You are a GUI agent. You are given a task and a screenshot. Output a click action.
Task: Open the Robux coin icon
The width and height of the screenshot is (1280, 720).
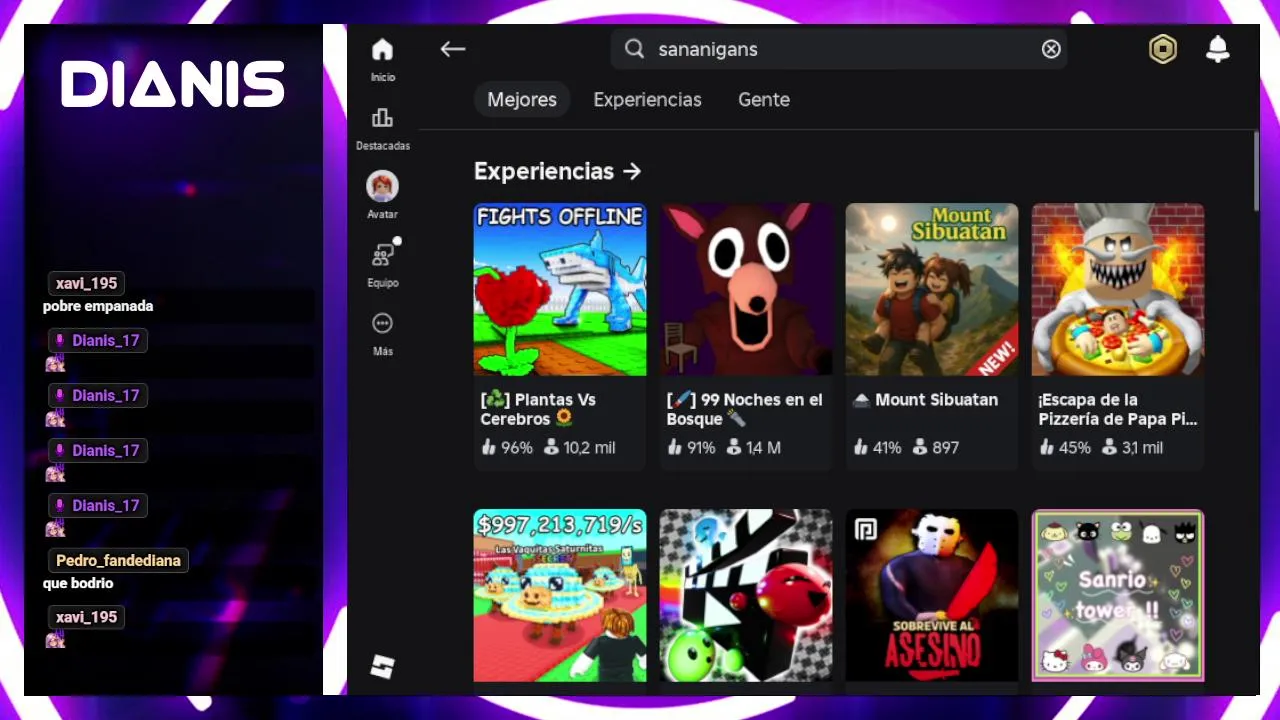pos(1163,49)
